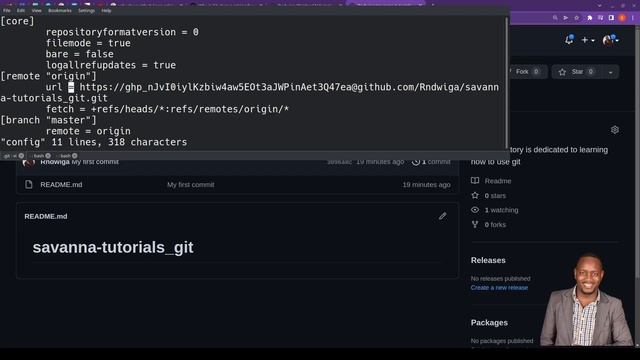This screenshot has width=640, height=360.
Task: Expand the dropdown arrow beside Star
Action: click(610, 72)
